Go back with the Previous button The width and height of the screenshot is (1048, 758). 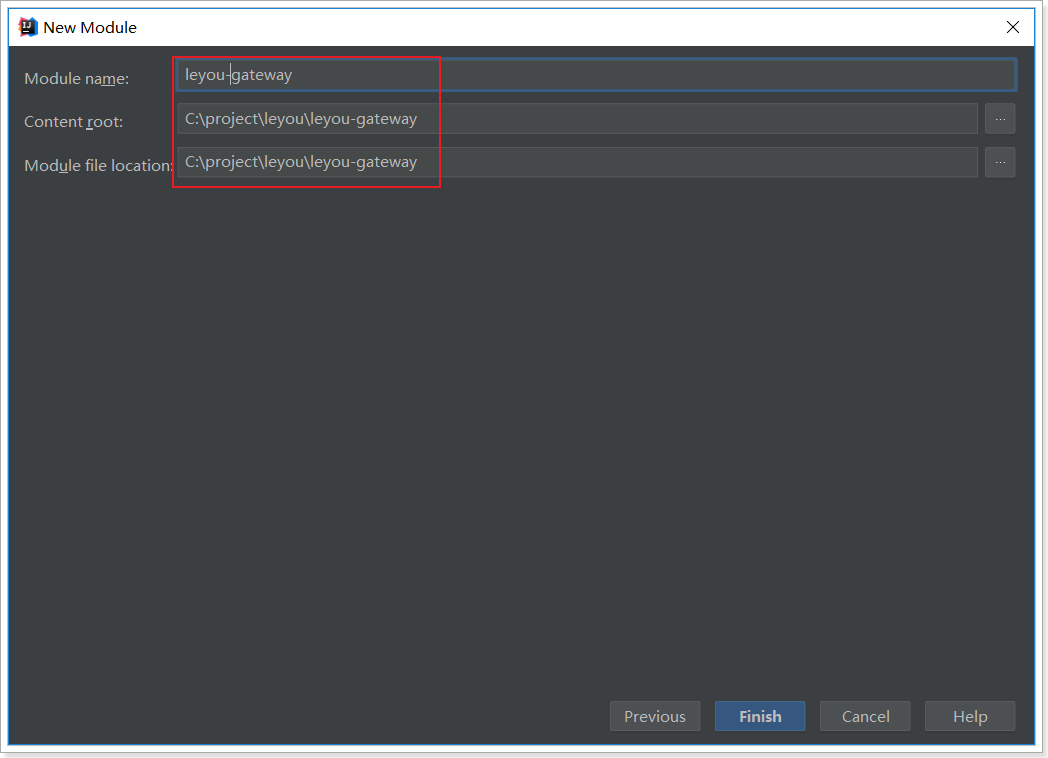point(655,717)
